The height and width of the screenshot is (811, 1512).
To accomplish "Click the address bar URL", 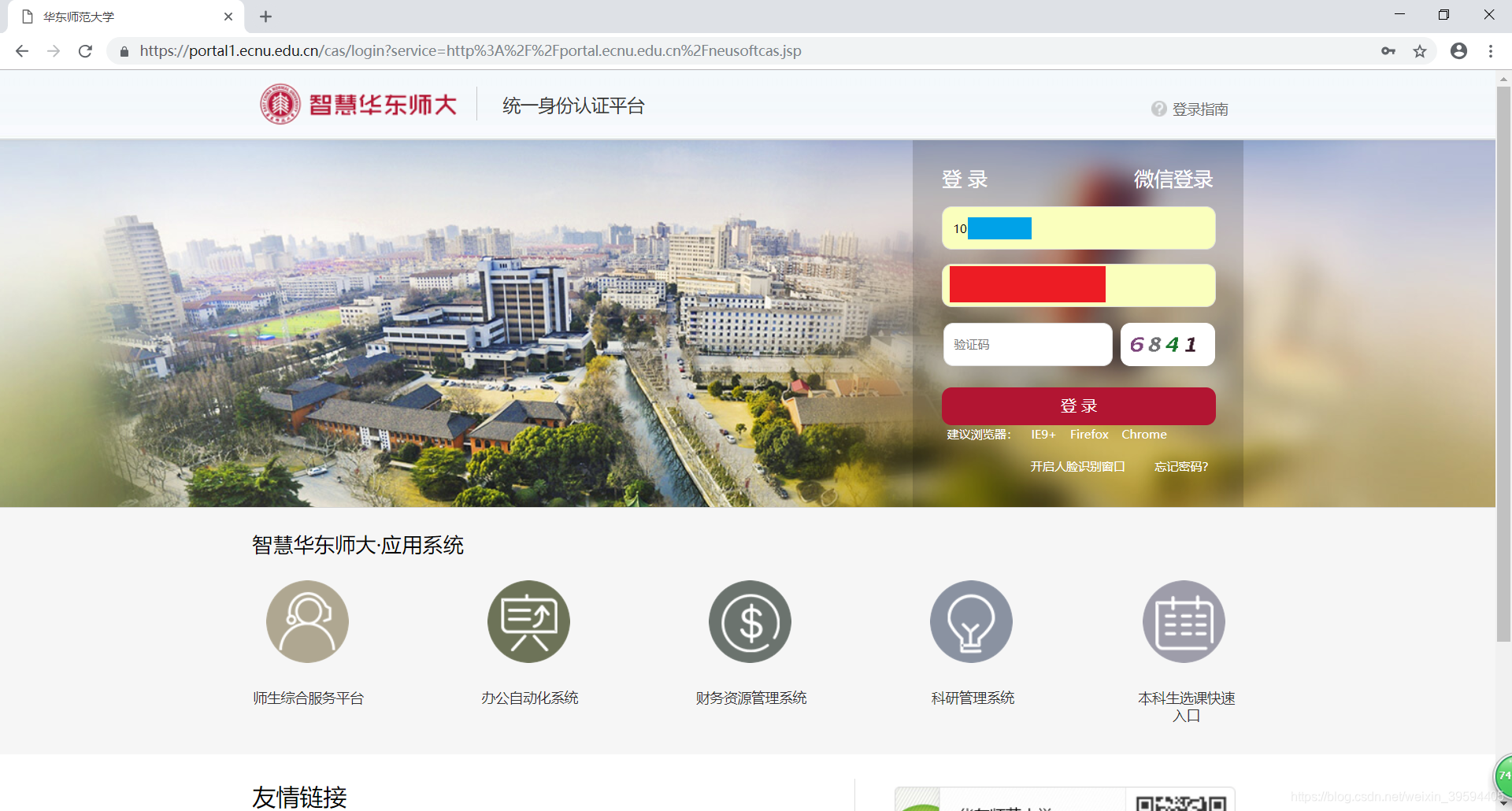I will pos(470,51).
